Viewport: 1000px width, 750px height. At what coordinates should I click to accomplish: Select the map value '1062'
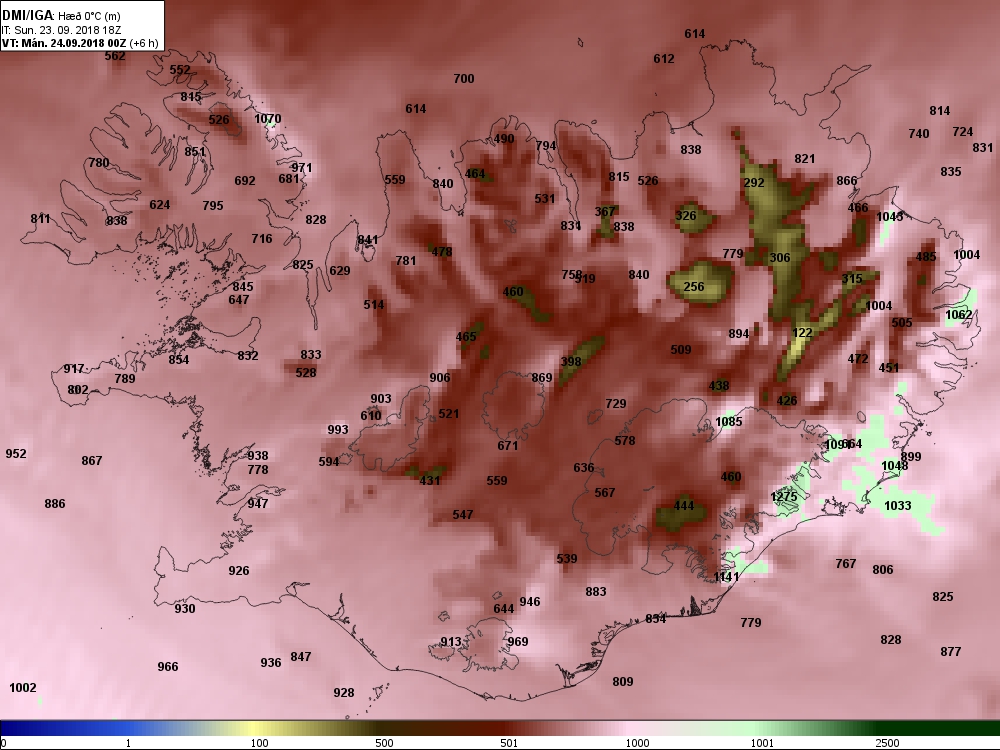[x=959, y=315]
